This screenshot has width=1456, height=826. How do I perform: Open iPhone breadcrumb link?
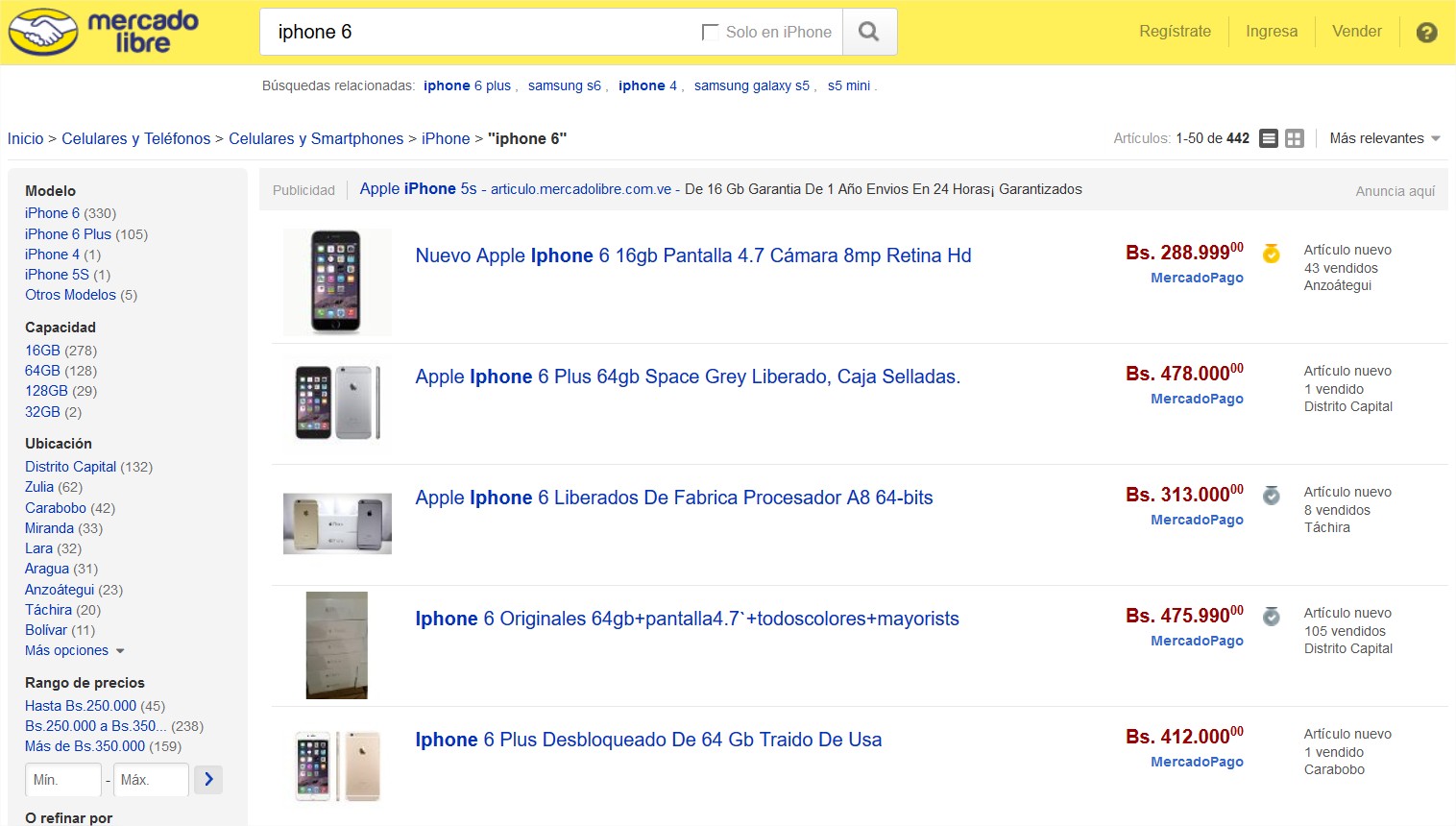[x=446, y=138]
